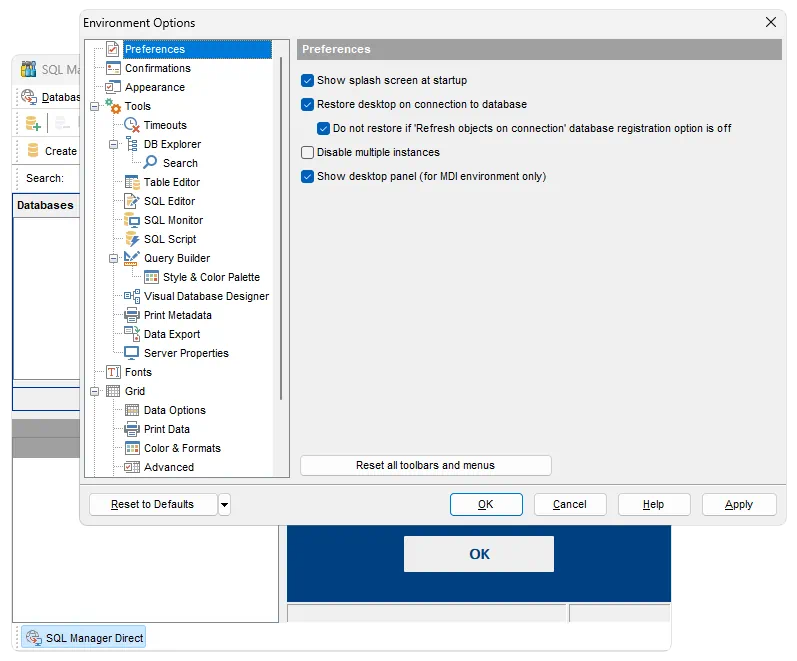Click the Visual Database Designer icon
The image size is (797, 661).
[x=132, y=296]
